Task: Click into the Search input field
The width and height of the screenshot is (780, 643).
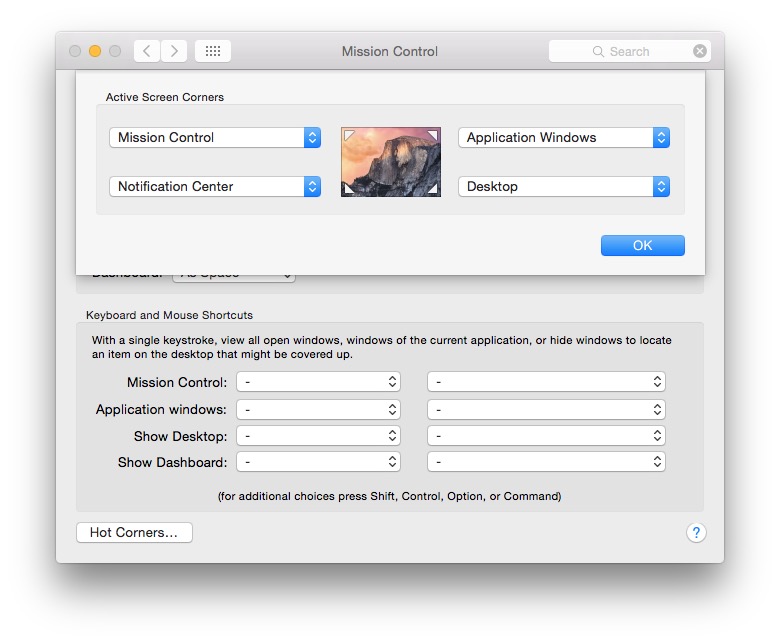Action: click(x=640, y=51)
